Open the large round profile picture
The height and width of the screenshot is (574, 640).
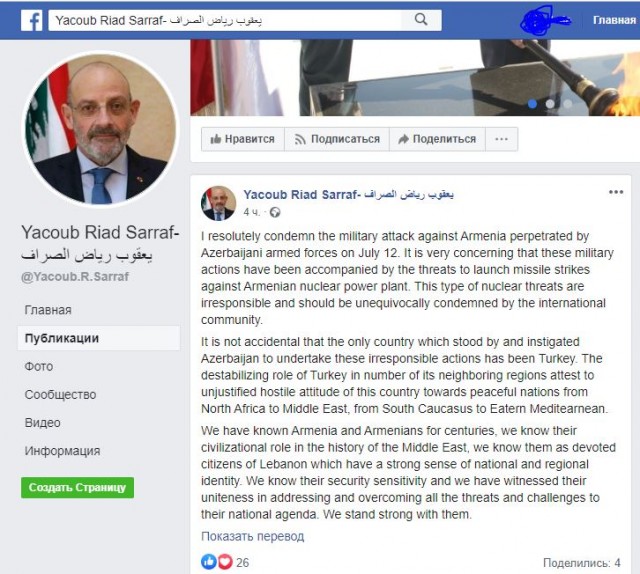pos(101,129)
